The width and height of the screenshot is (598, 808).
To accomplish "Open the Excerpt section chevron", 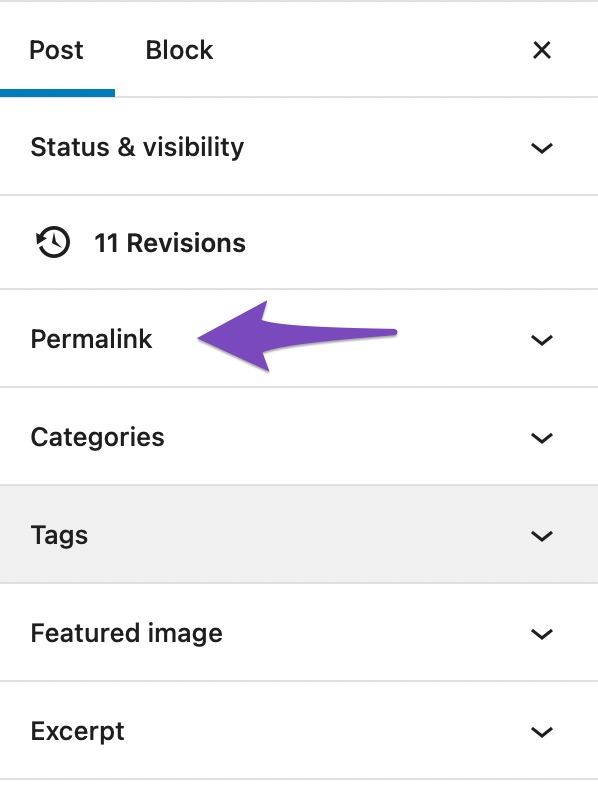I will coord(541,731).
